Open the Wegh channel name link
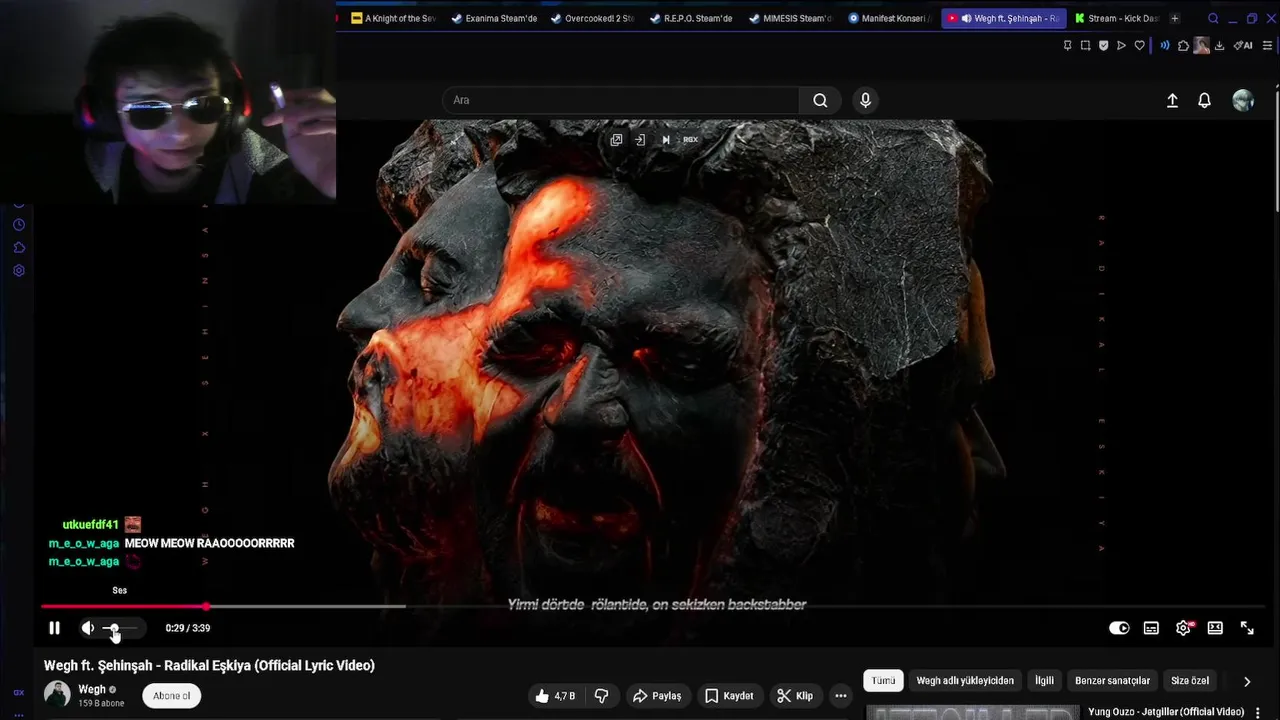The height and width of the screenshot is (720, 1280). (92, 689)
